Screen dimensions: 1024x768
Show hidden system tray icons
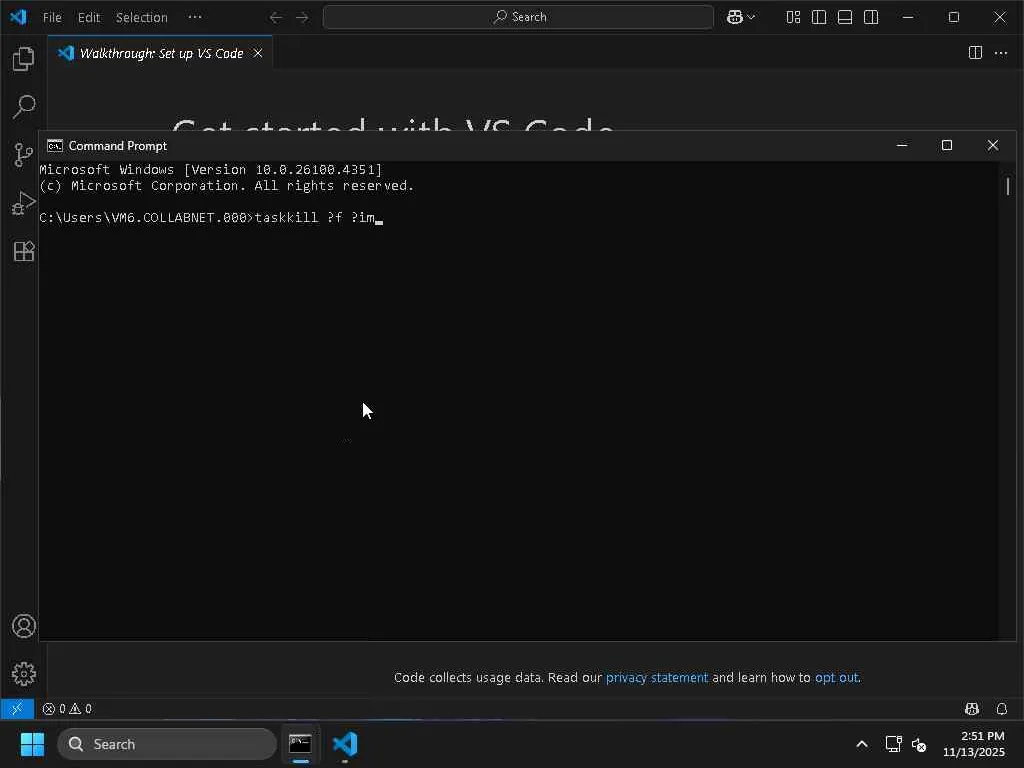coord(862,744)
